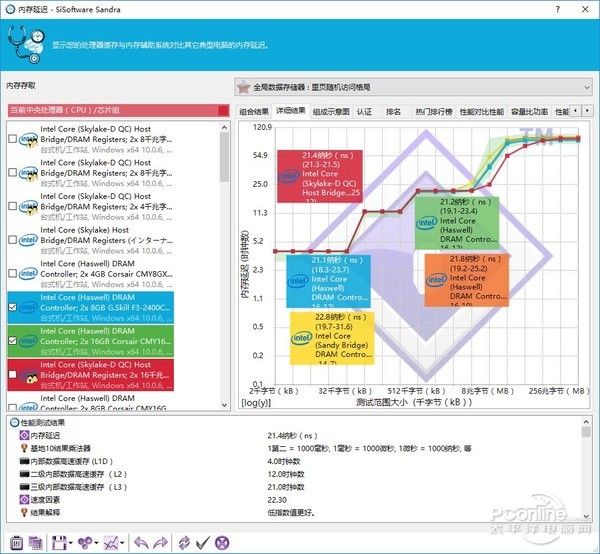600x554 pixels.
Task: Click the stethoscope brain icon in the header
Action: click(x=26, y=44)
